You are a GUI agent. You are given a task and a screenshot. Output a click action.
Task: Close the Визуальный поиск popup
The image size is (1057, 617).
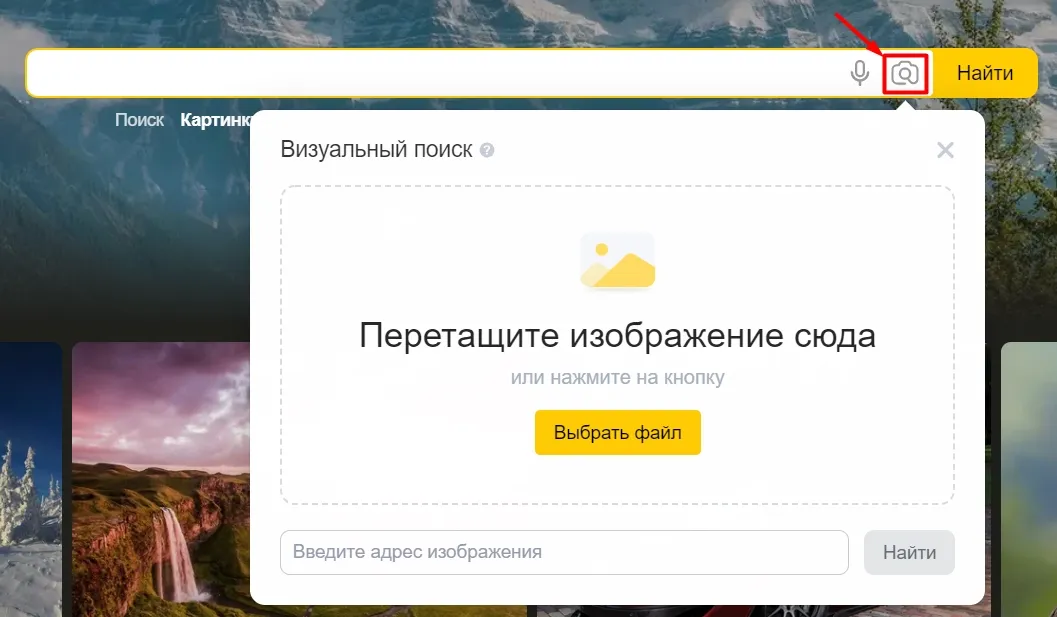(x=945, y=150)
